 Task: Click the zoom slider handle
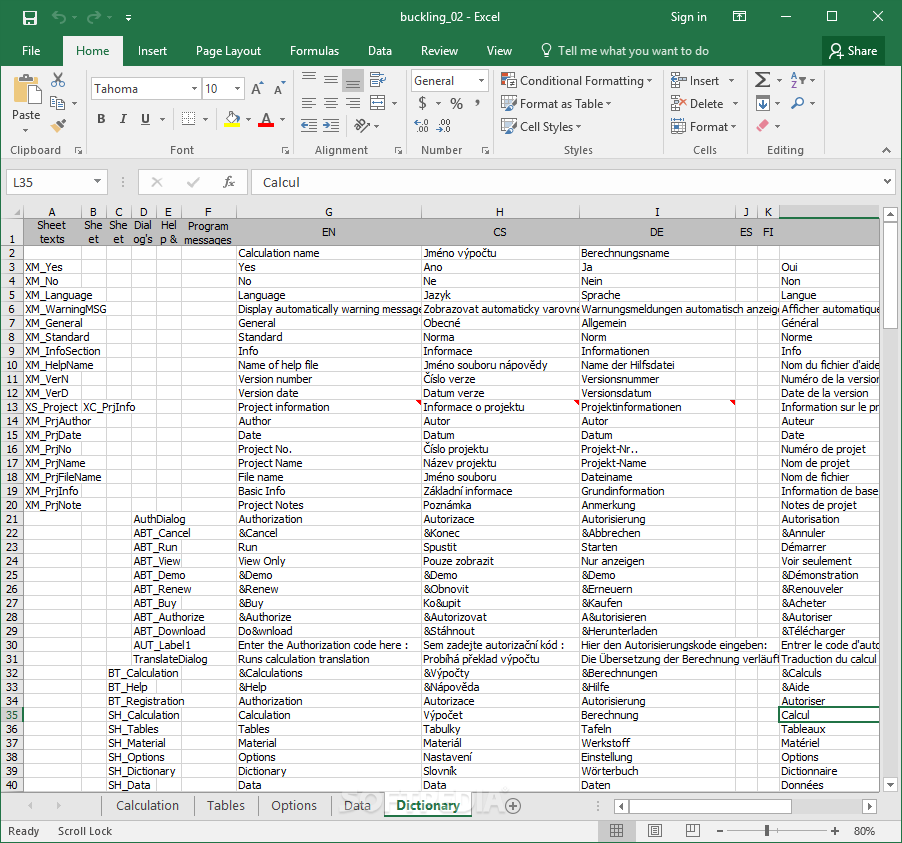click(767, 830)
